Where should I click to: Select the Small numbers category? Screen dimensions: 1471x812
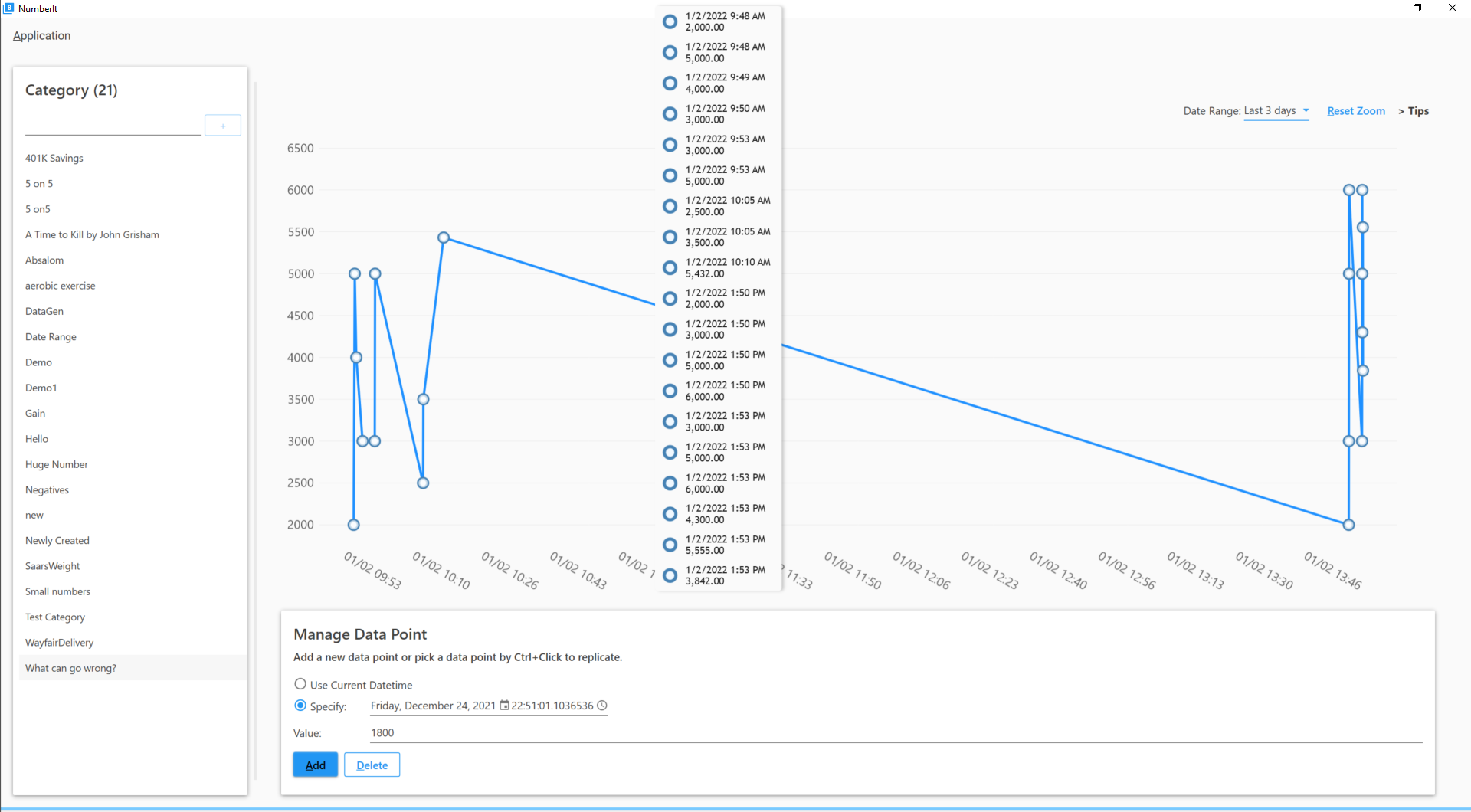(132, 591)
